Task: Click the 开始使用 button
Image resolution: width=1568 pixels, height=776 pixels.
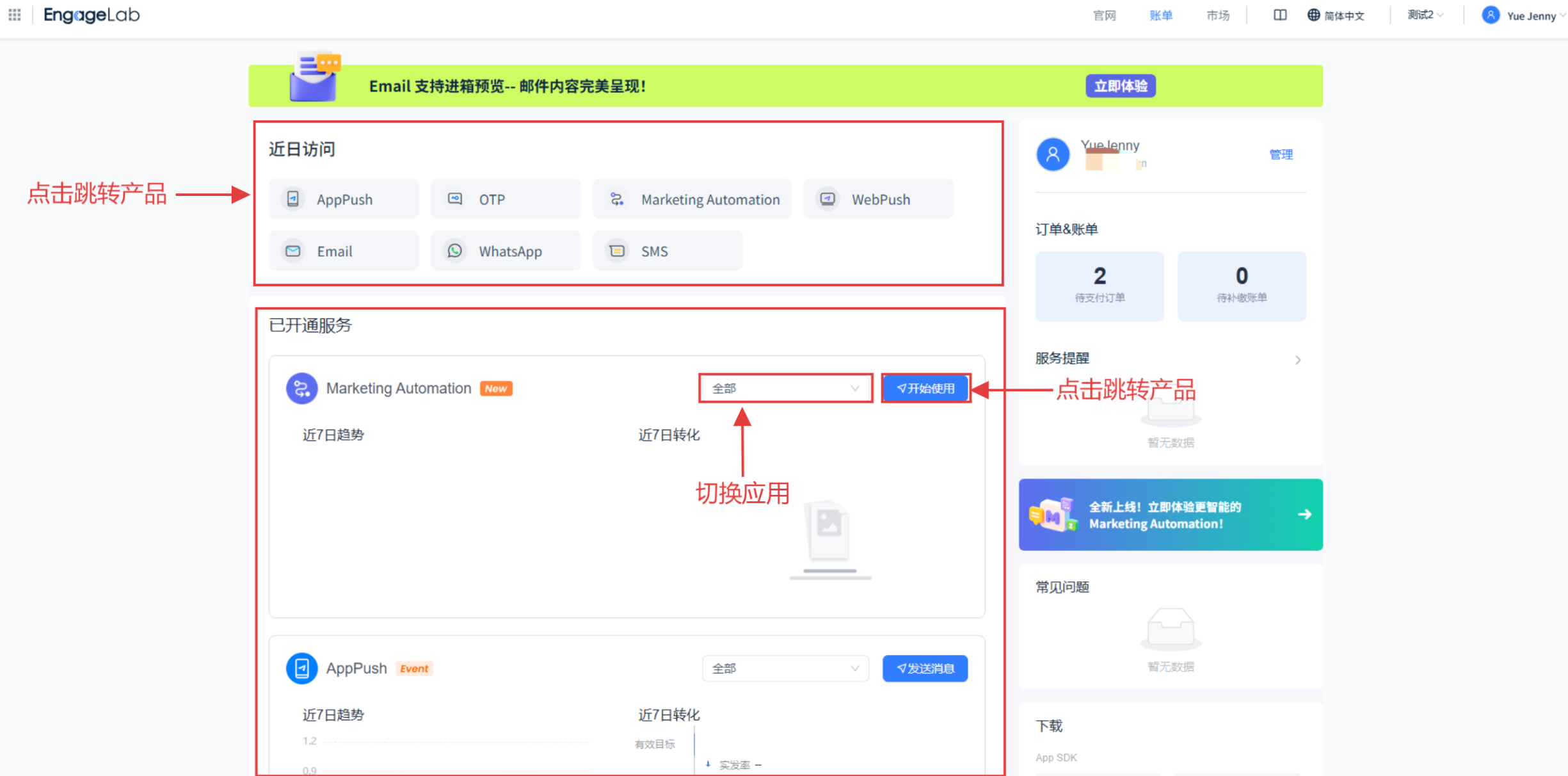Action: pos(925,389)
